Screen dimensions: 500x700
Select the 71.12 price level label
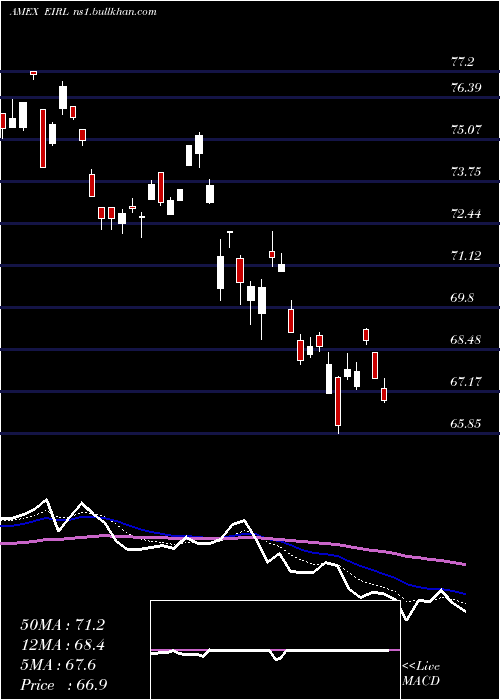(466, 256)
